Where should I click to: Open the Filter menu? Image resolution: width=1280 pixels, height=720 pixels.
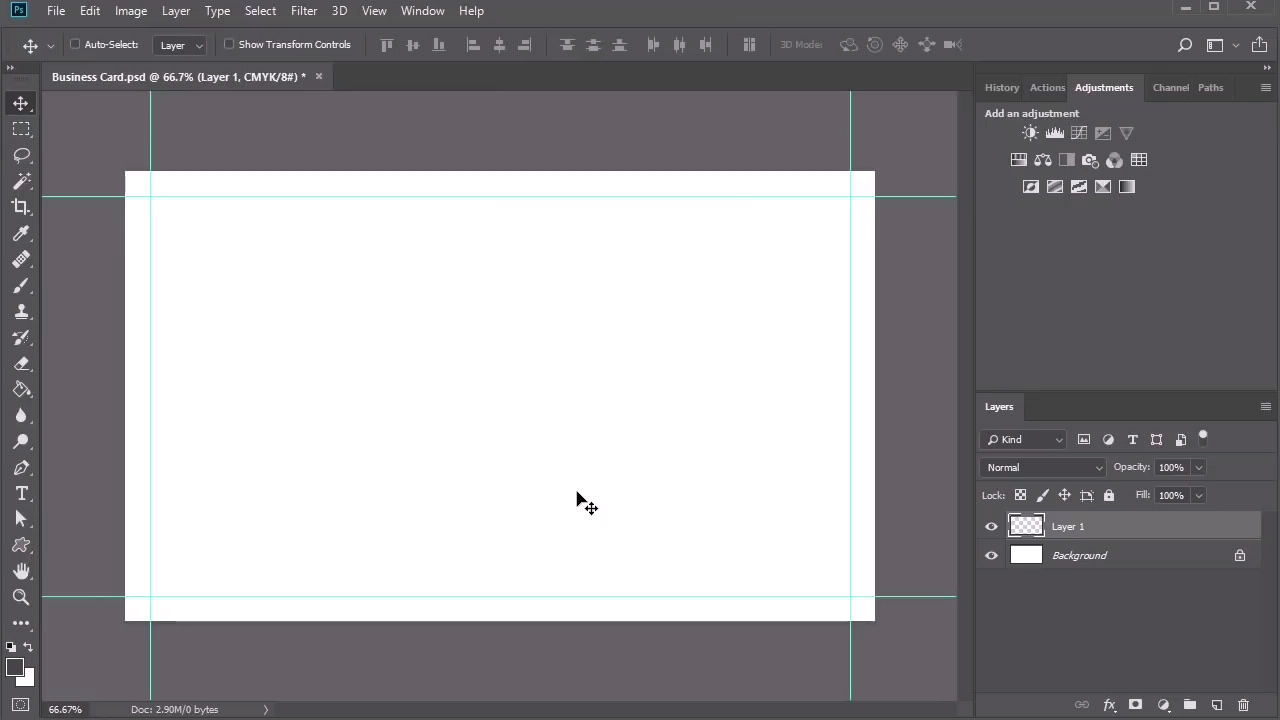(x=303, y=11)
